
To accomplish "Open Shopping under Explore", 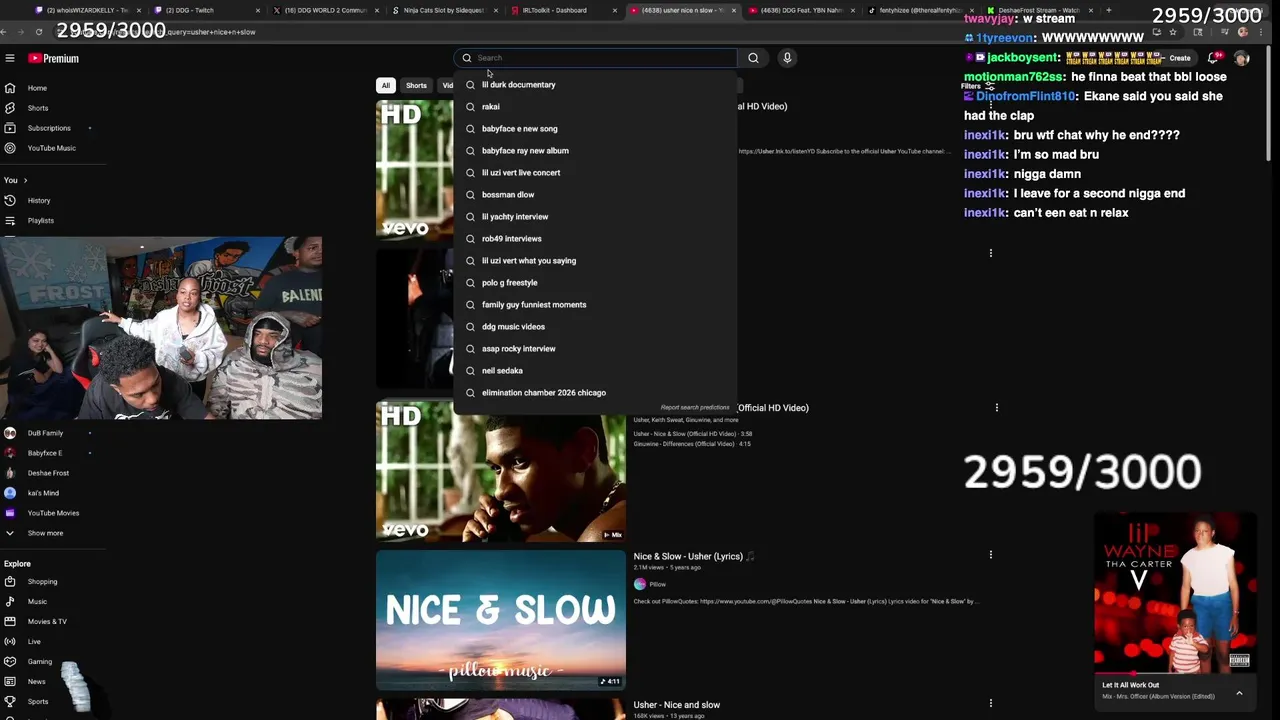I will (x=42, y=581).
